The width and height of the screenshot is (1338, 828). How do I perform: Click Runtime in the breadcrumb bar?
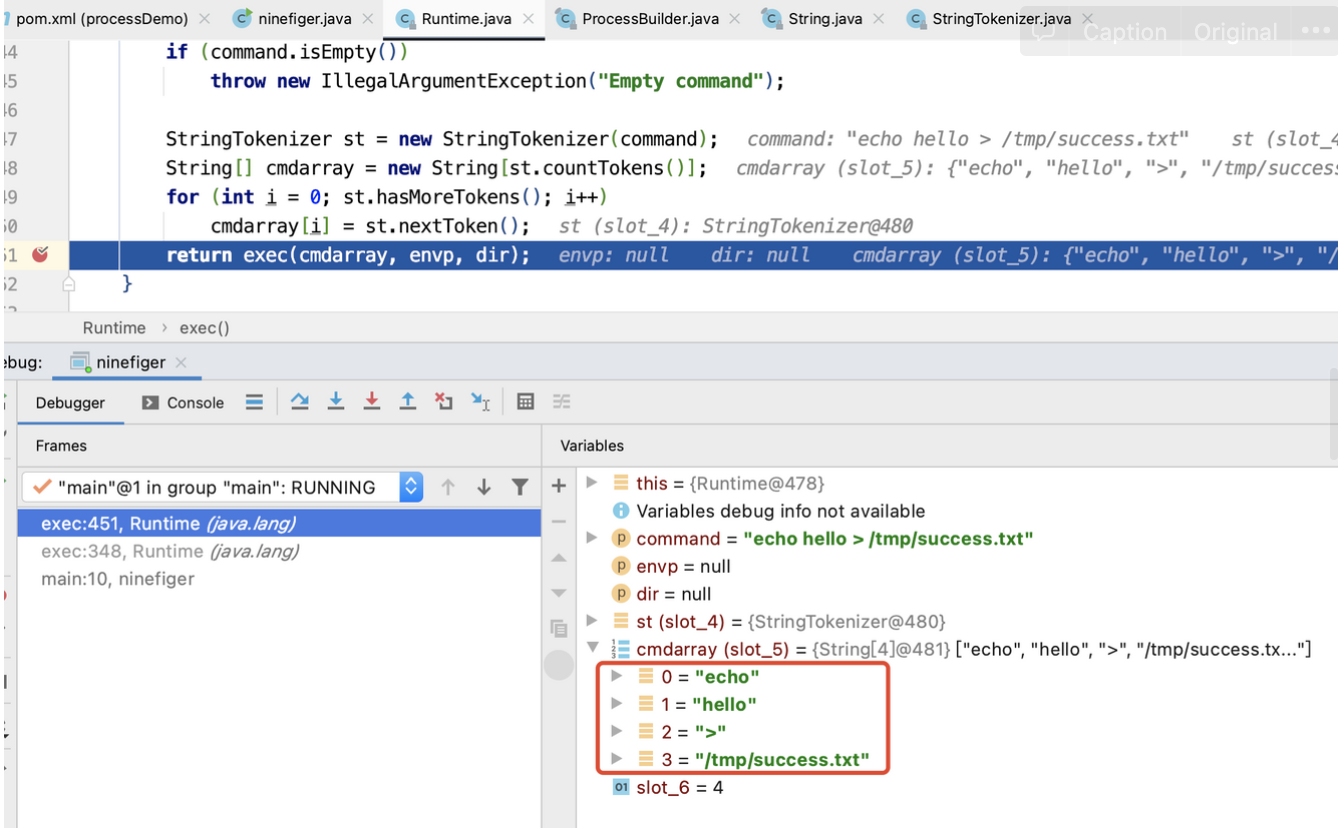(x=114, y=328)
